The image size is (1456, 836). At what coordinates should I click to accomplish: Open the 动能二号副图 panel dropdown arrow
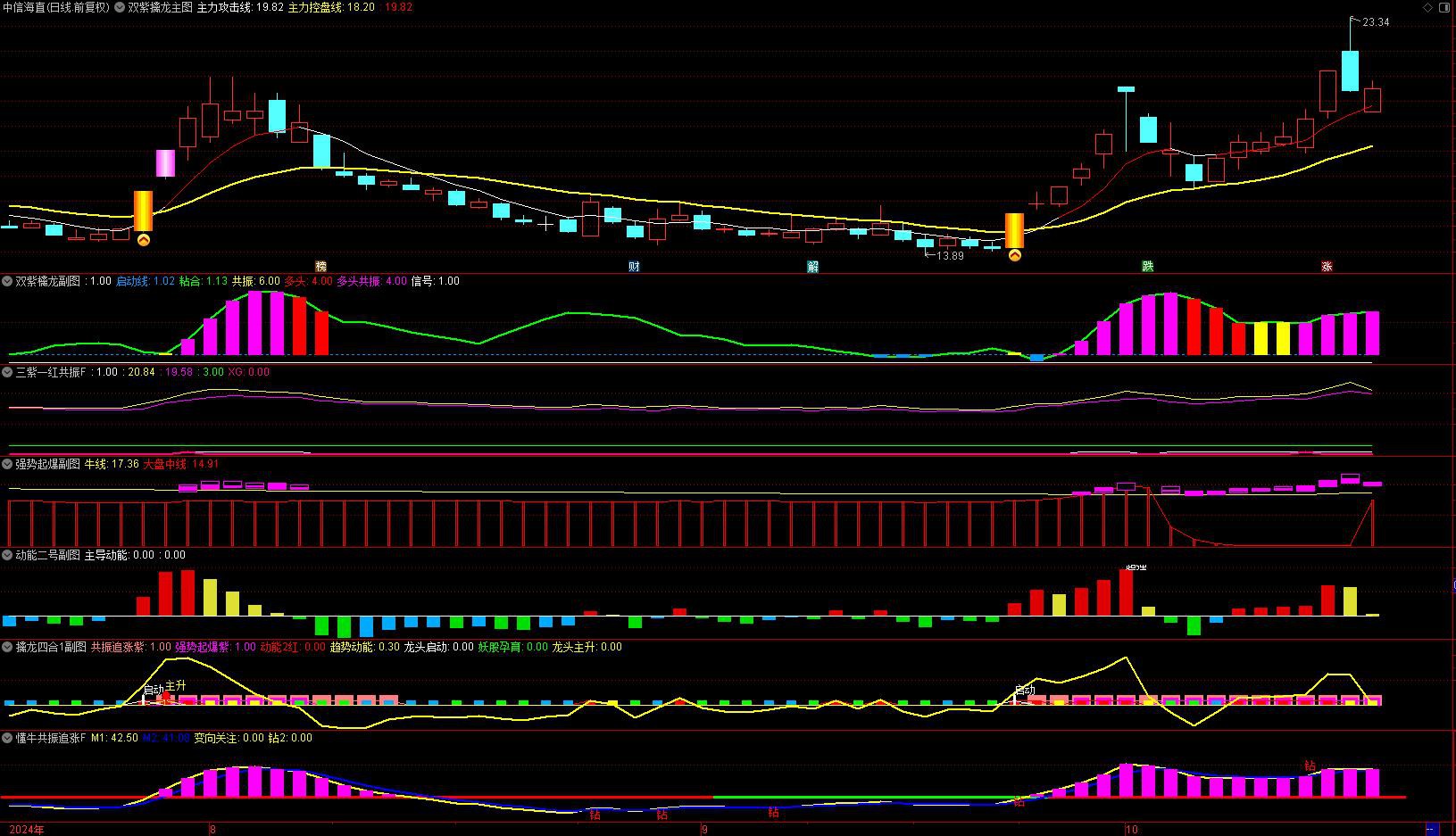[7, 555]
